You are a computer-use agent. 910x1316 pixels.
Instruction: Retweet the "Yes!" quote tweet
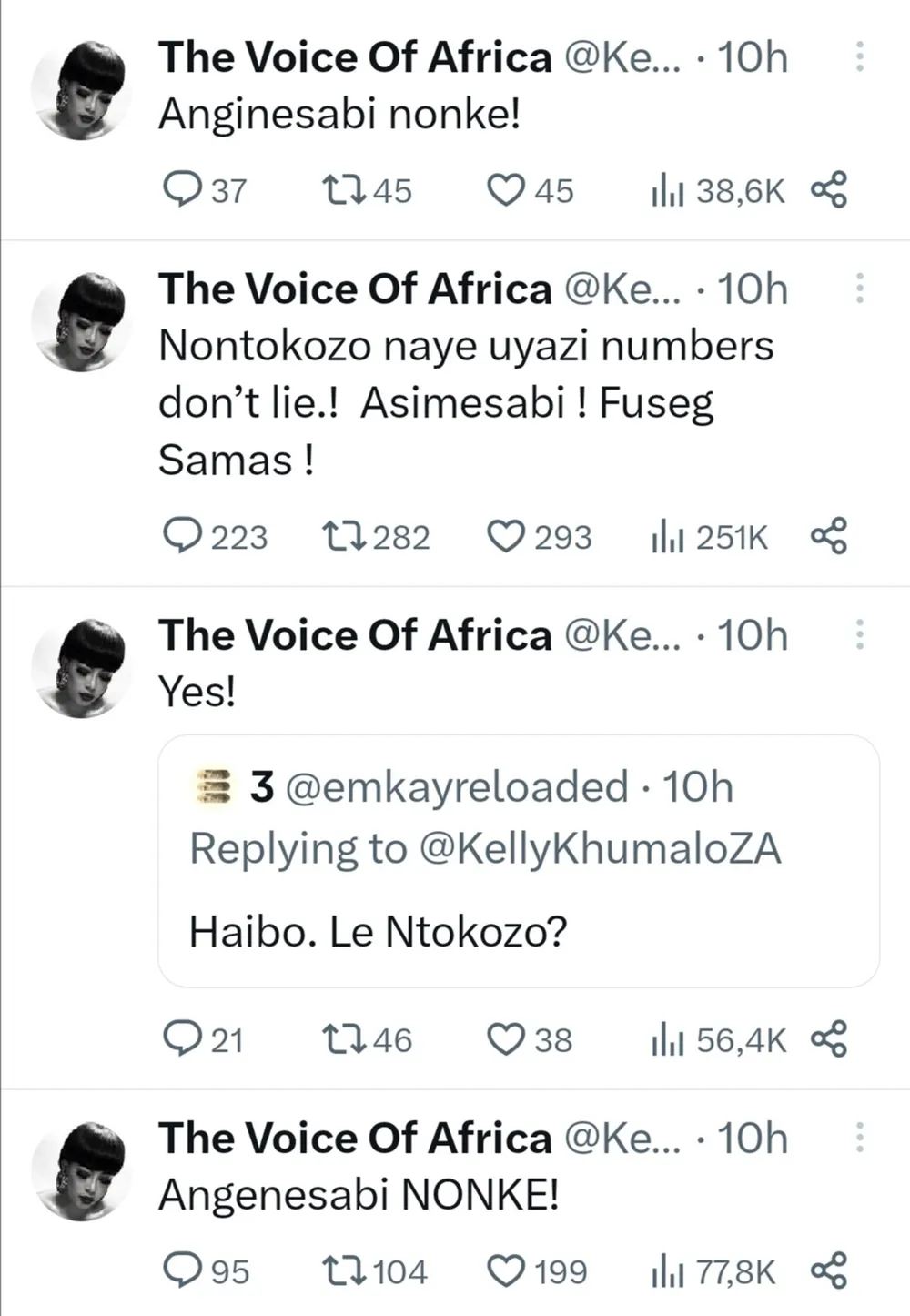pos(345,1039)
